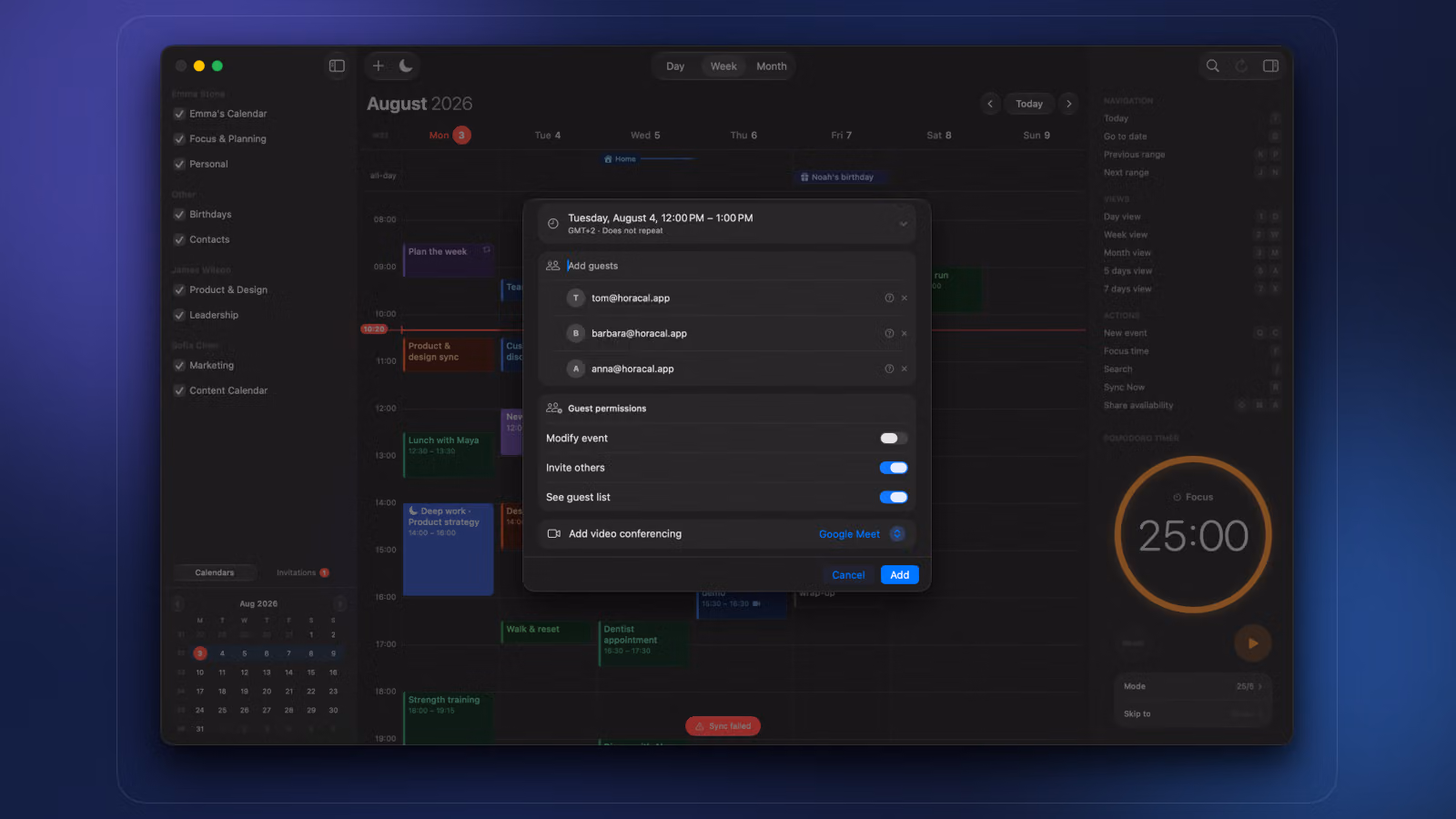
Task: Toggle dark mode moon icon
Action: [406, 66]
